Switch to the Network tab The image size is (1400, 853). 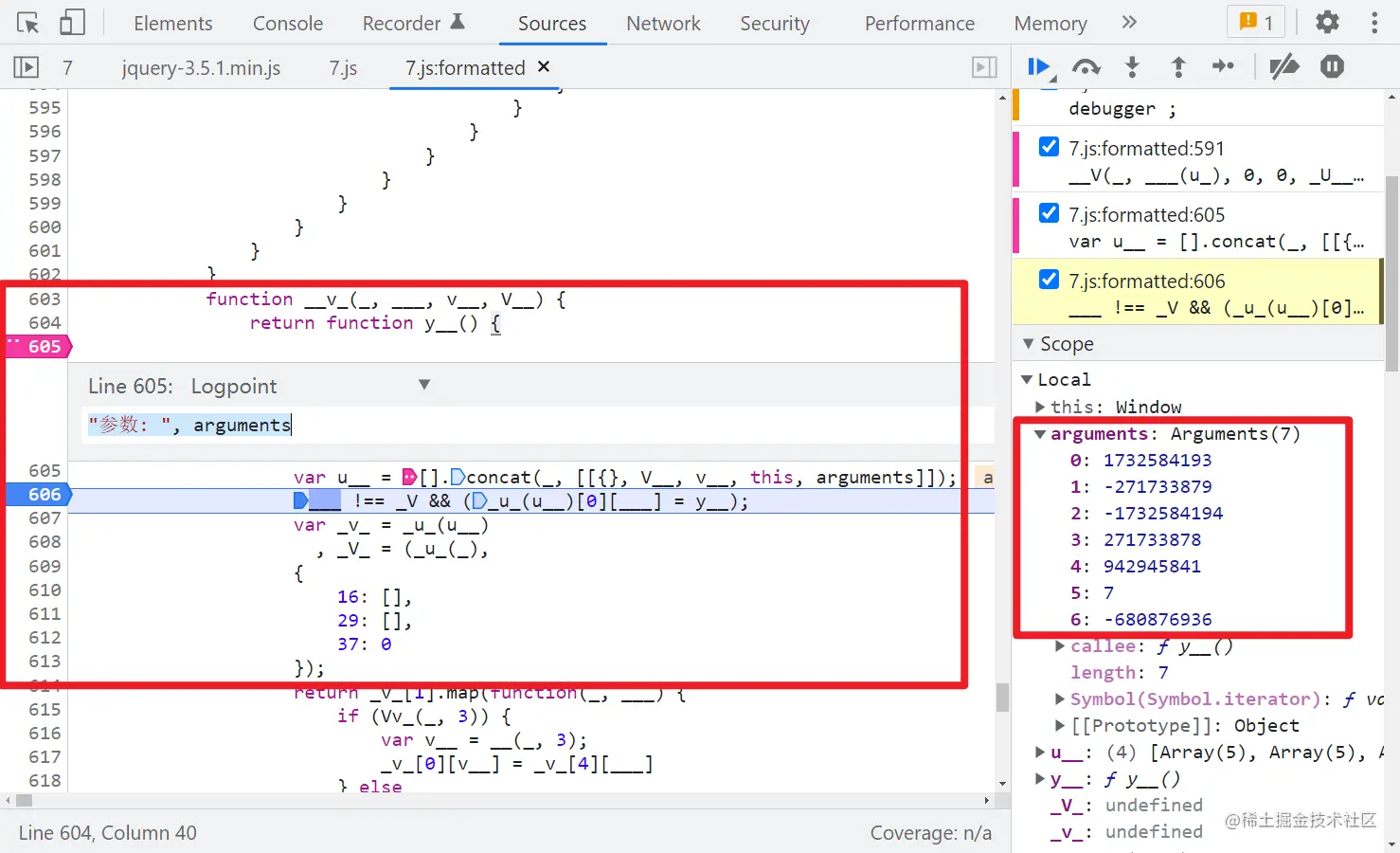(663, 23)
